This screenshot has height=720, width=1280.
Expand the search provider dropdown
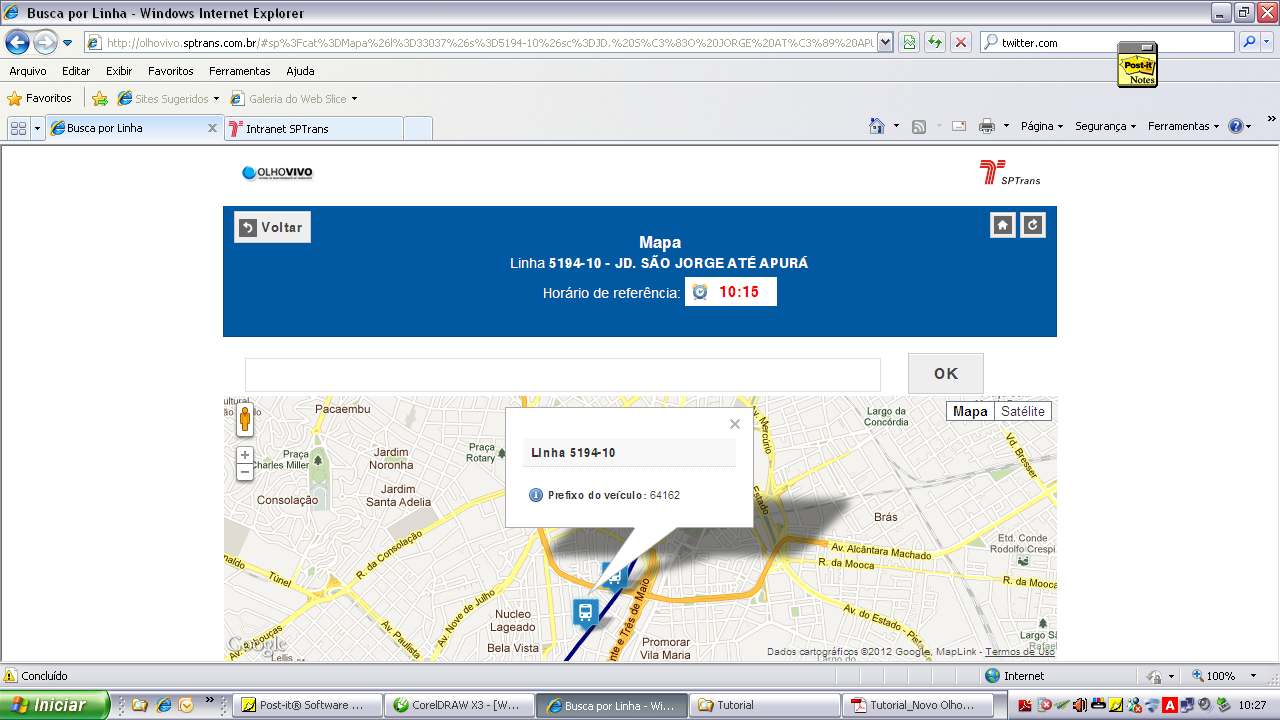click(x=1267, y=43)
